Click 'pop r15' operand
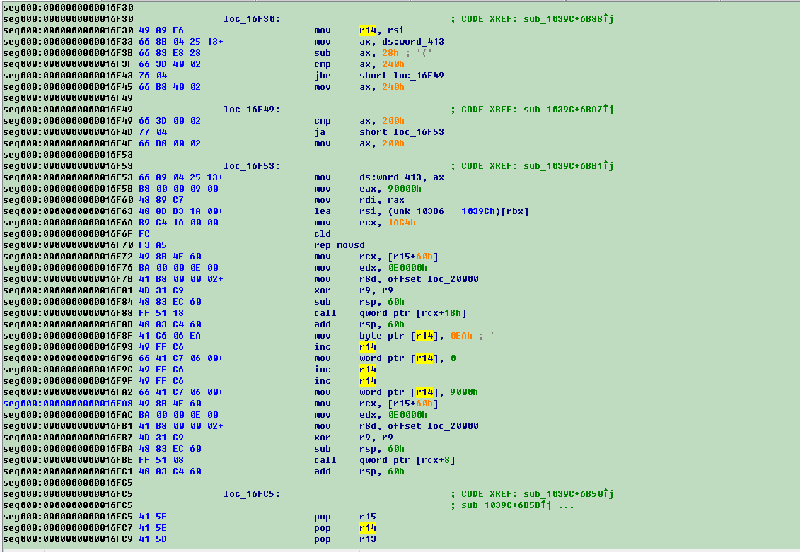 (x=367, y=517)
